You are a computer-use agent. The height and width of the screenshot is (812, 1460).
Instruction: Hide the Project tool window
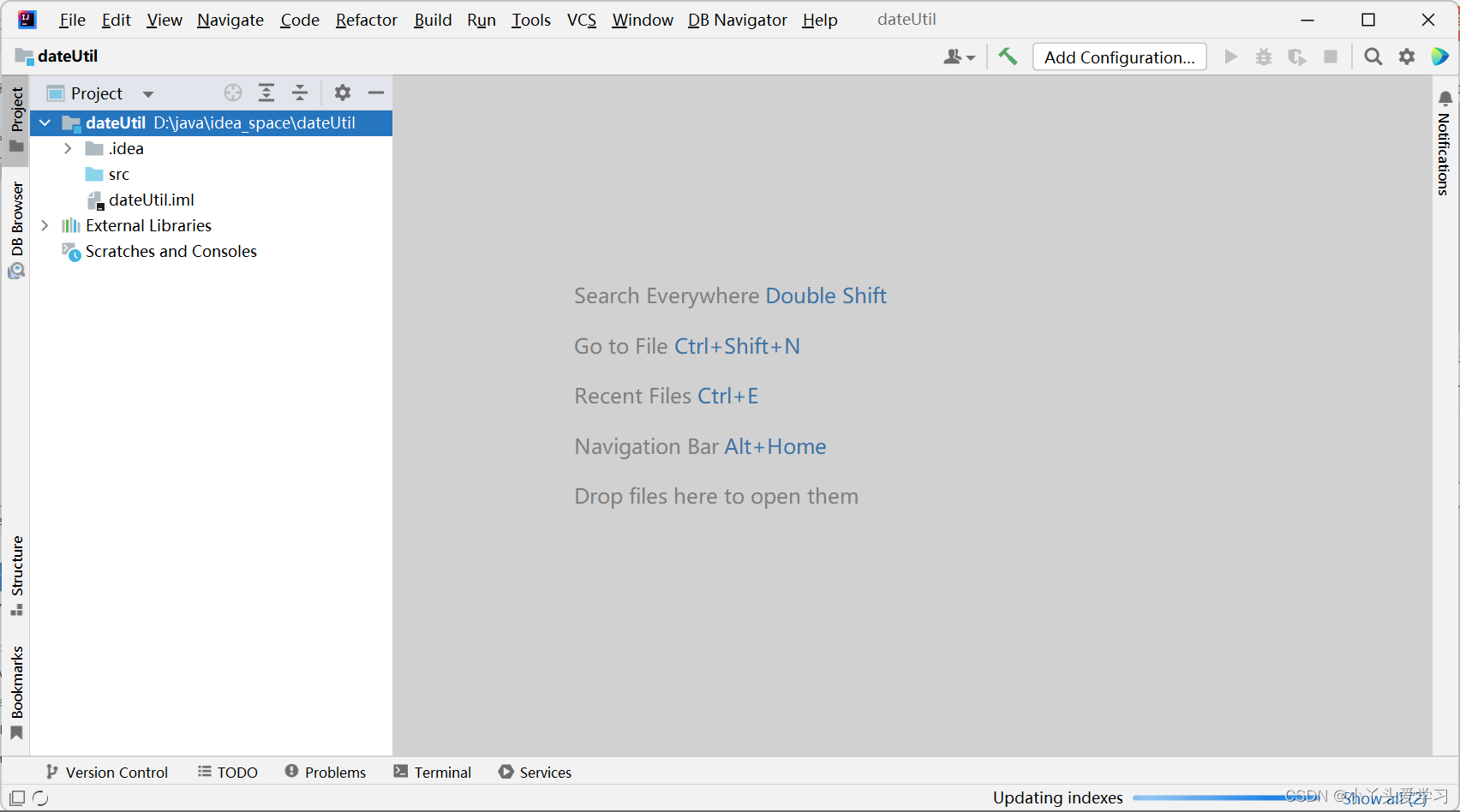[376, 93]
